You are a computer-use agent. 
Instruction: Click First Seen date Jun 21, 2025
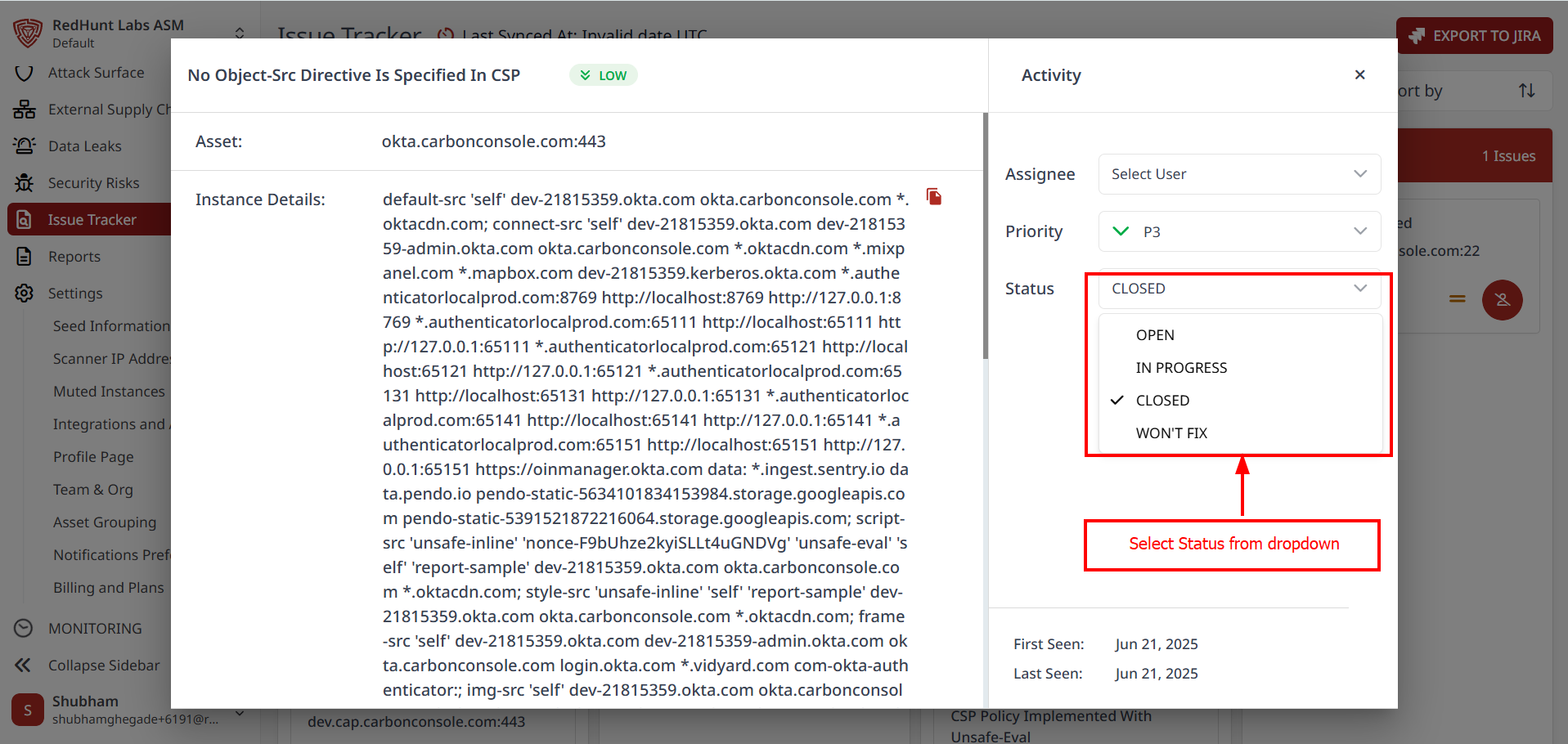coord(1157,644)
